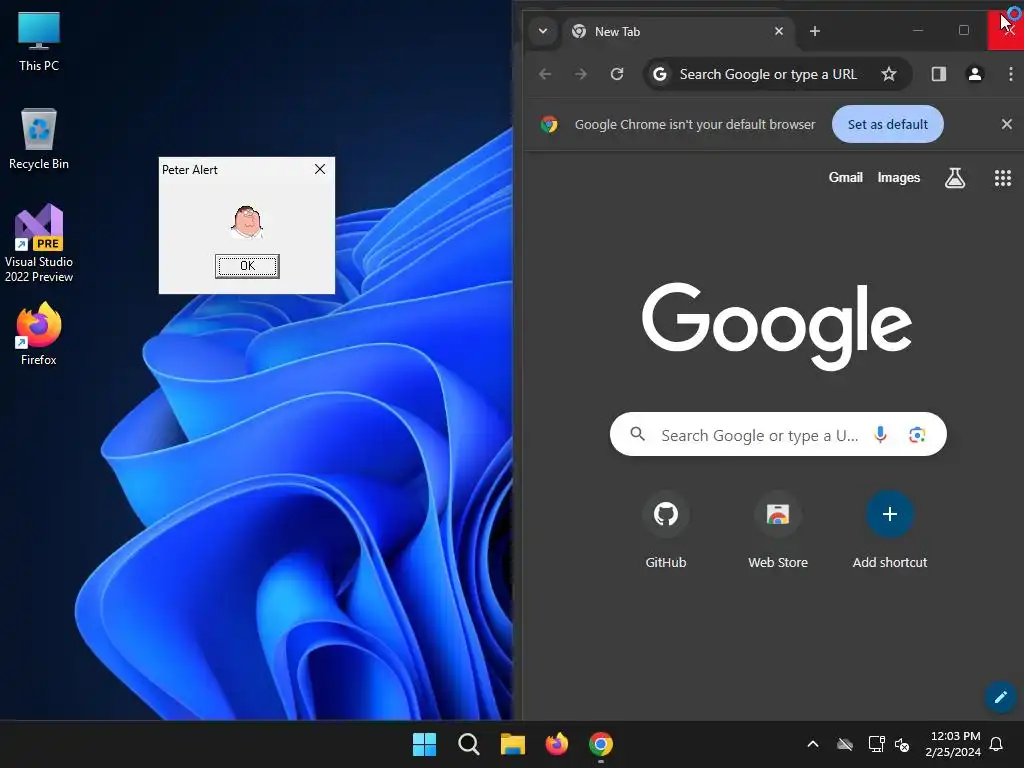Open Search Labs flask icon
Image resolution: width=1024 pixels, height=768 pixels.
point(955,178)
